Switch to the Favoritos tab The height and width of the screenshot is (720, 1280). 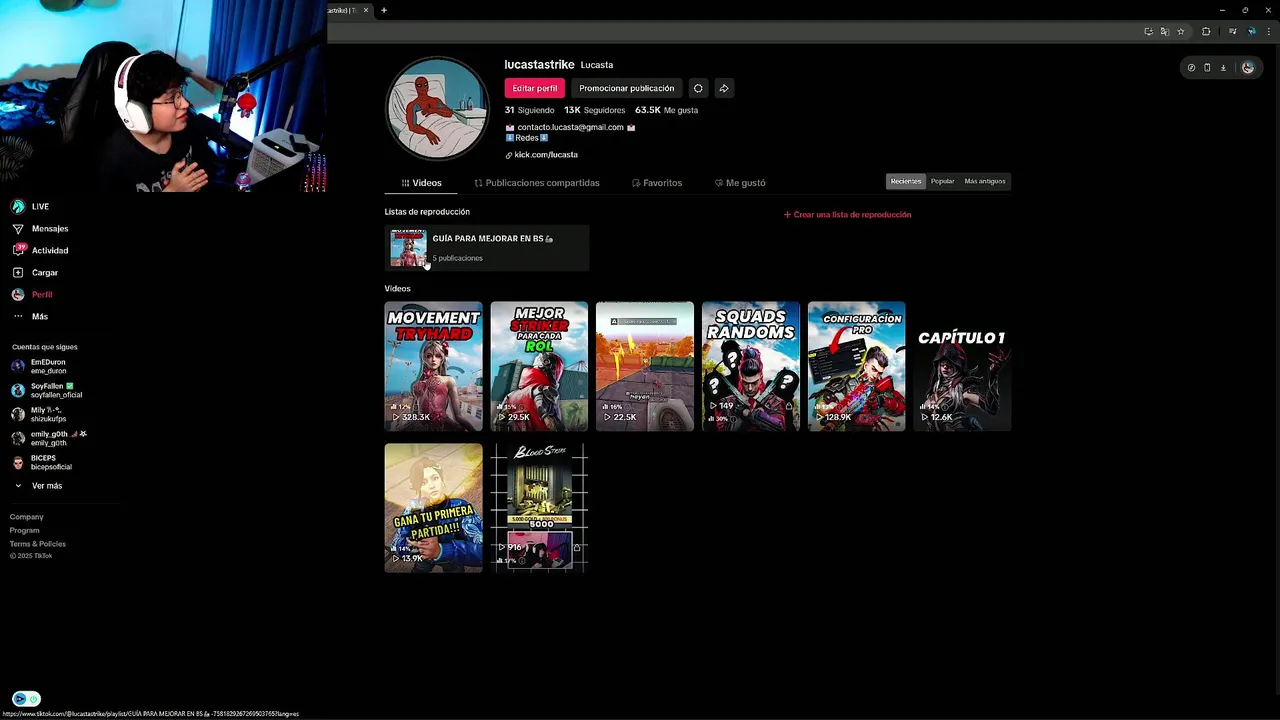pos(657,183)
